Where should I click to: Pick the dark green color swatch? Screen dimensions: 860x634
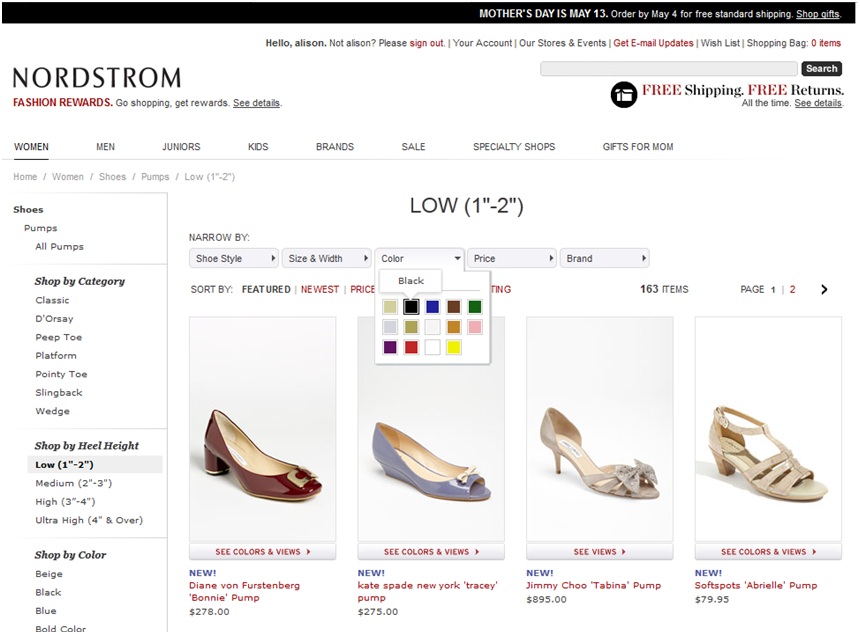(x=475, y=307)
